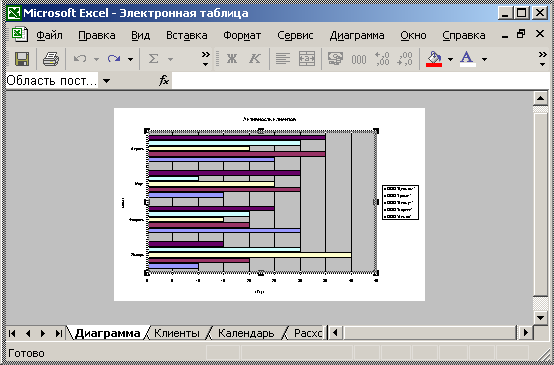
Task: Click the Currency format icon
Action: [x=335, y=59]
